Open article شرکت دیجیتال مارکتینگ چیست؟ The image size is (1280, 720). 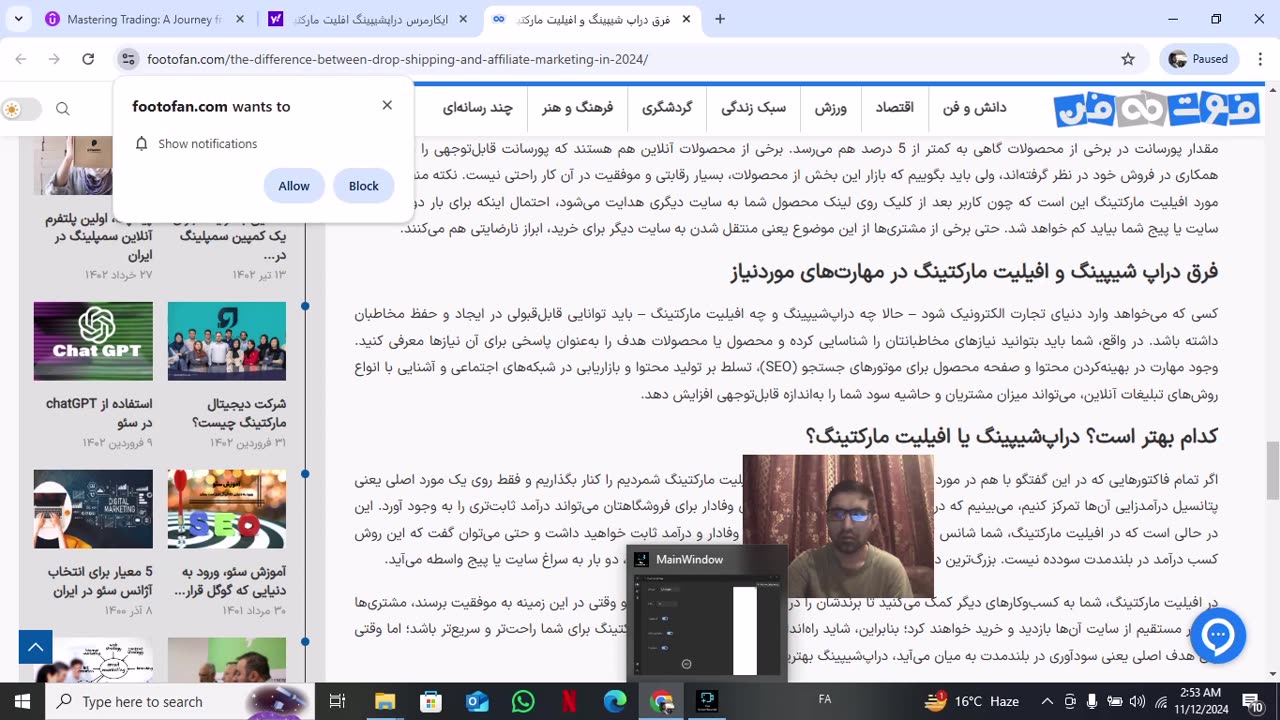tap(238, 413)
